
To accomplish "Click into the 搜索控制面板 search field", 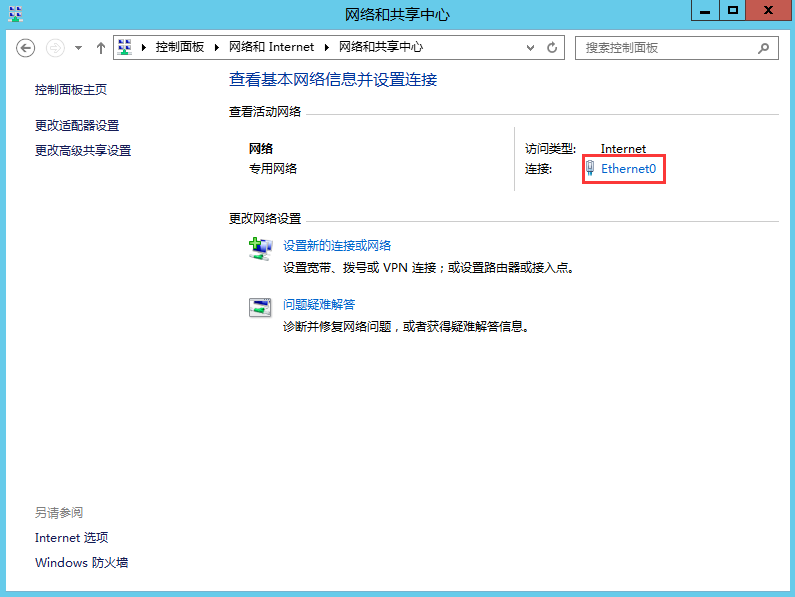I will click(x=665, y=47).
